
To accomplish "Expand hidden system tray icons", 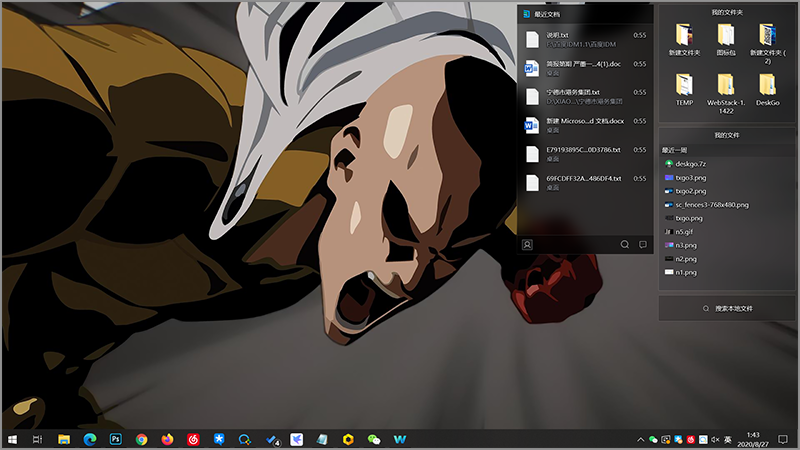I will coord(640,439).
